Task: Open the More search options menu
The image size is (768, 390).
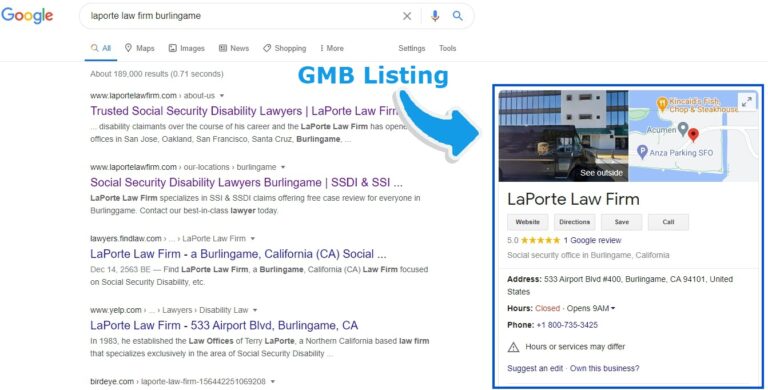Action: tap(332, 48)
